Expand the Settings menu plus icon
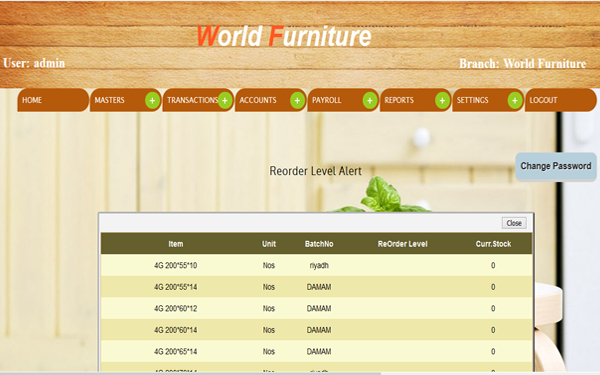This screenshot has height=375, width=600. tap(515, 101)
